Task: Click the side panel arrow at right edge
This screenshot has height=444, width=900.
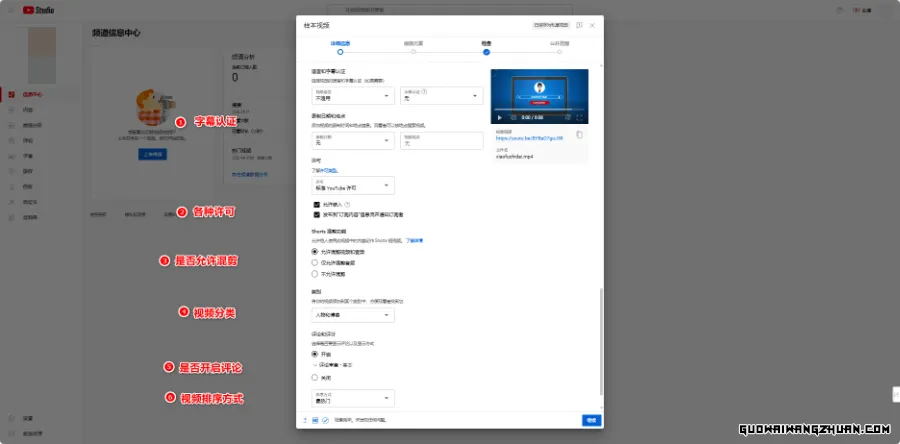Action: click(896, 395)
